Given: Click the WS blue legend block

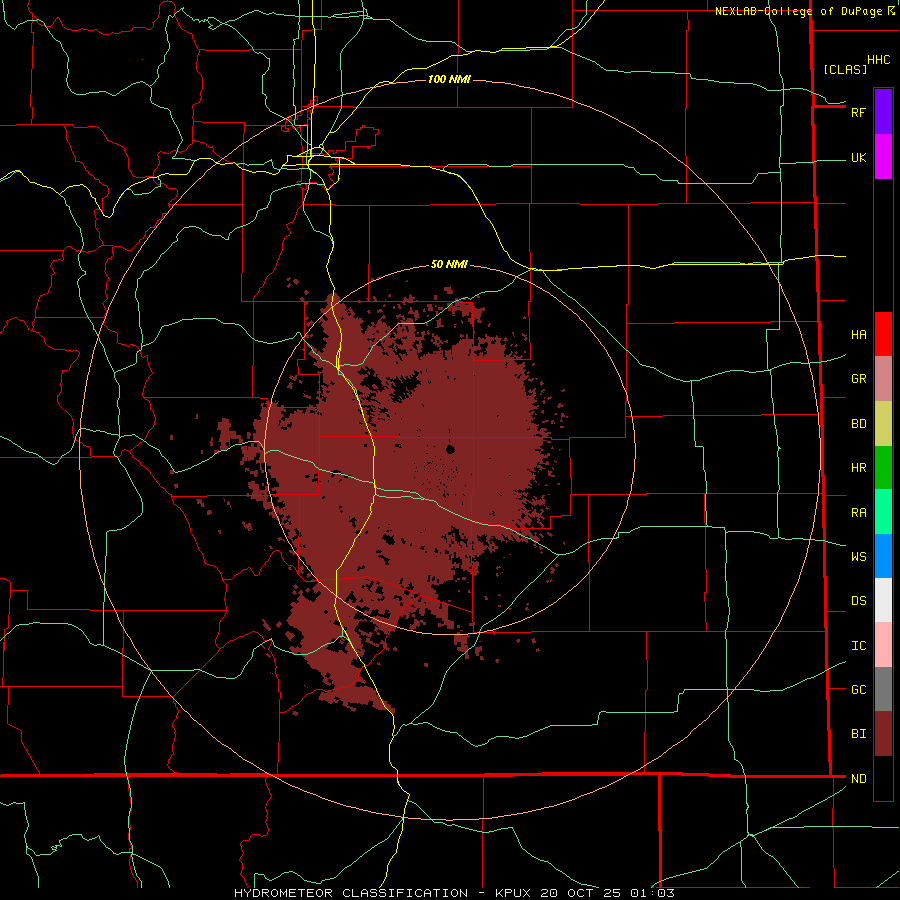Looking at the screenshot, I should (x=883, y=556).
